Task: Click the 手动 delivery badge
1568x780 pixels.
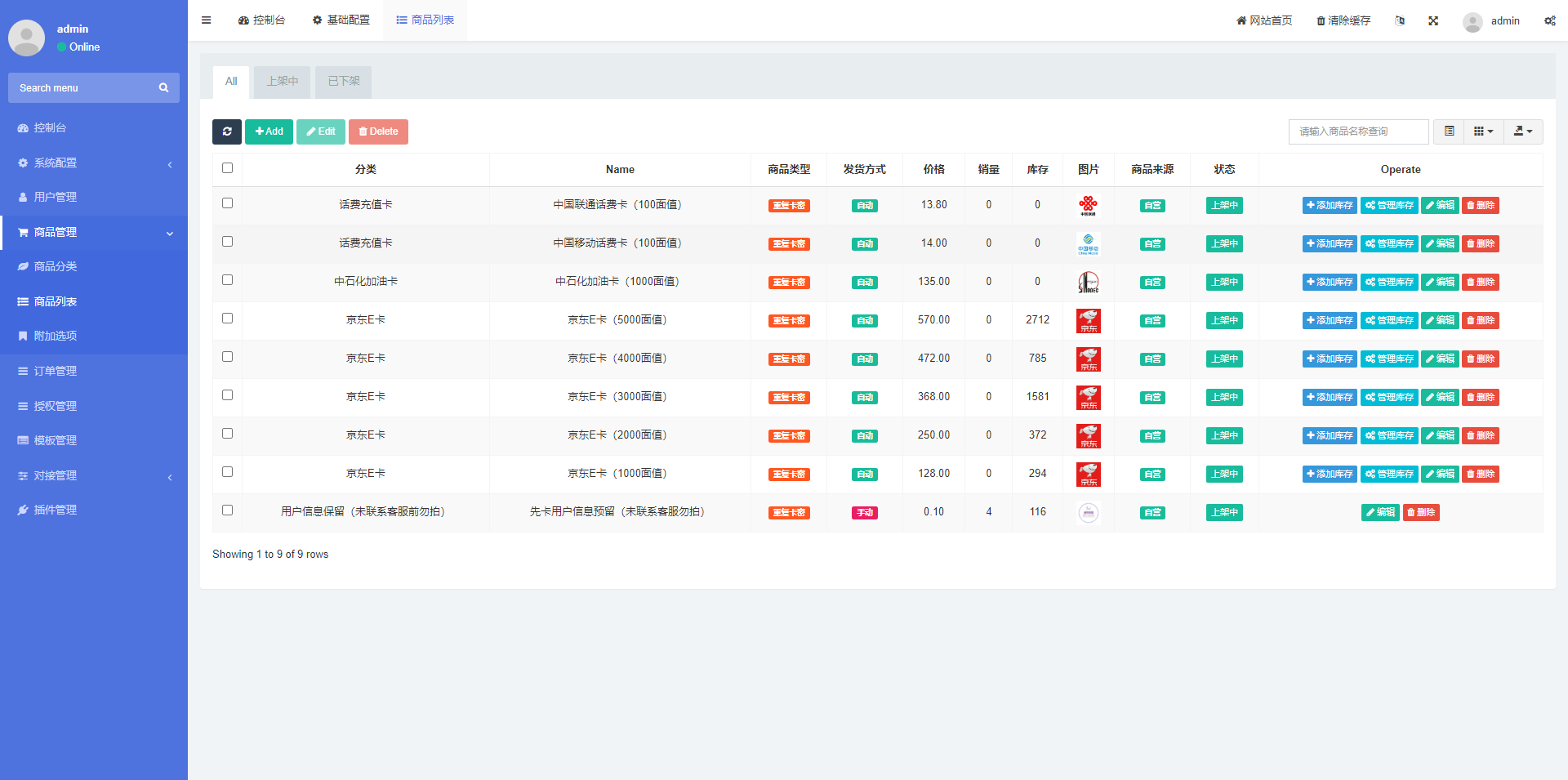Action: [865, 513]
